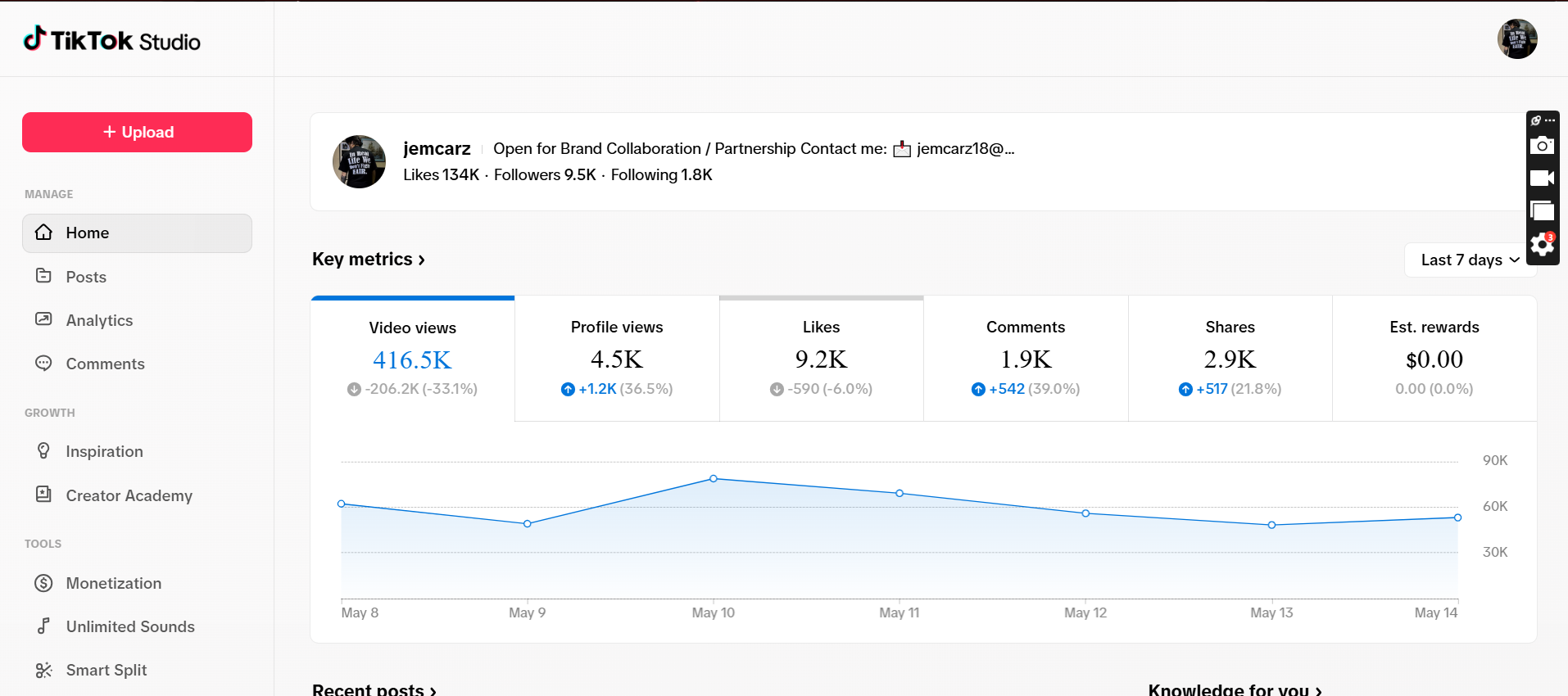The image size is (1568, 696).
Task: Click the May 11 data point on chart
Action: (900, 493)
